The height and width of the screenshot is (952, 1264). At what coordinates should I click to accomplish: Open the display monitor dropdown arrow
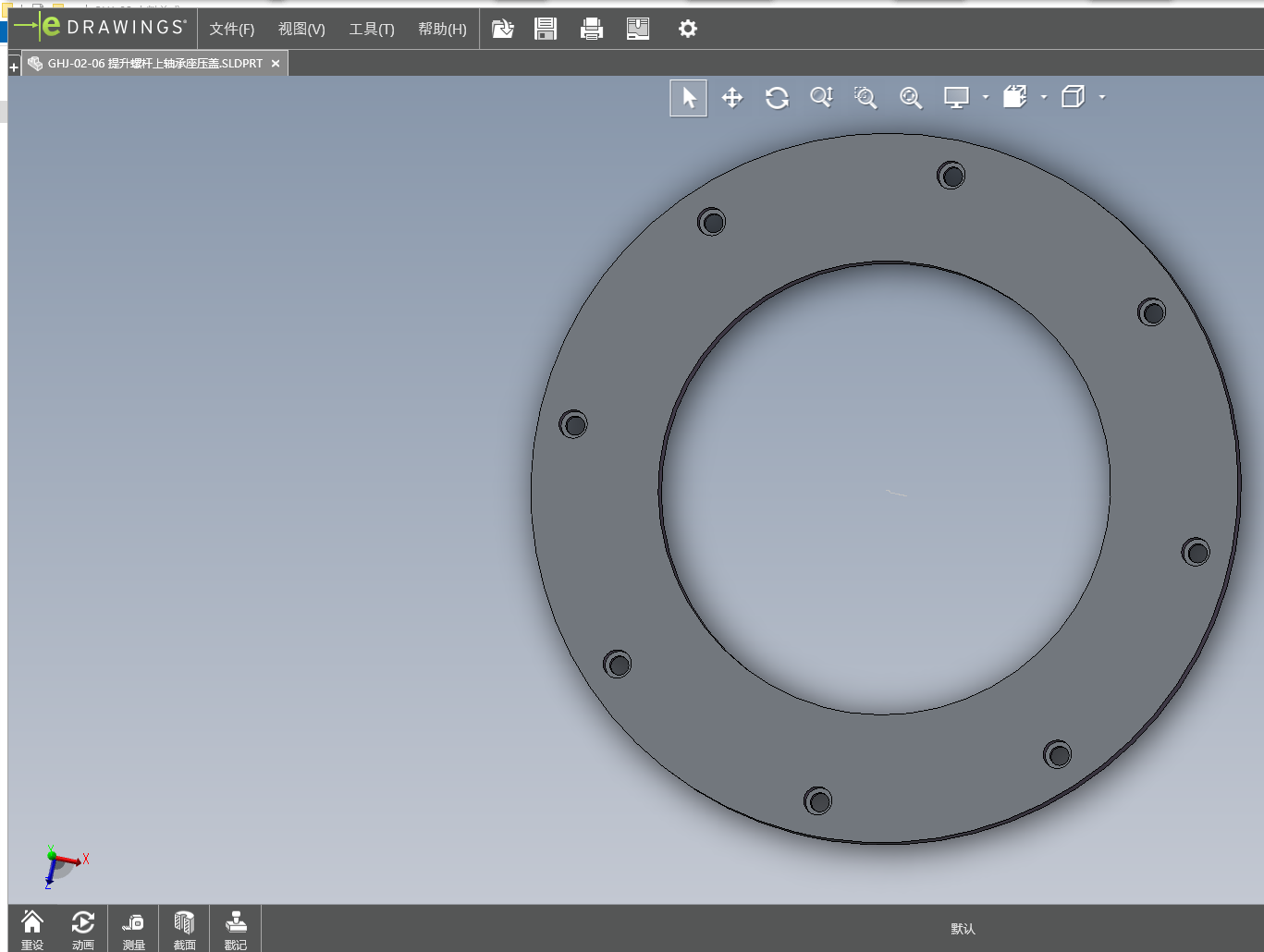(x=986, y=97)
